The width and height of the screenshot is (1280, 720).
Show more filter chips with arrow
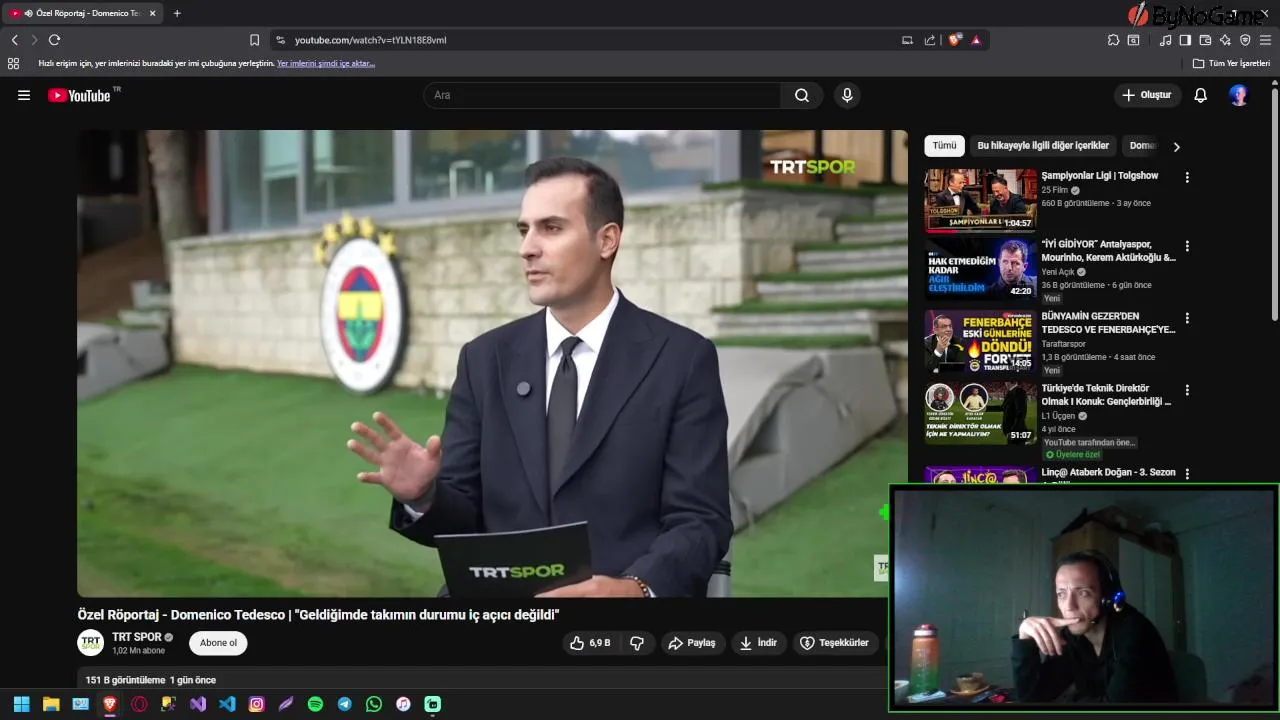pyautogui.click(x=1176, y=146)
